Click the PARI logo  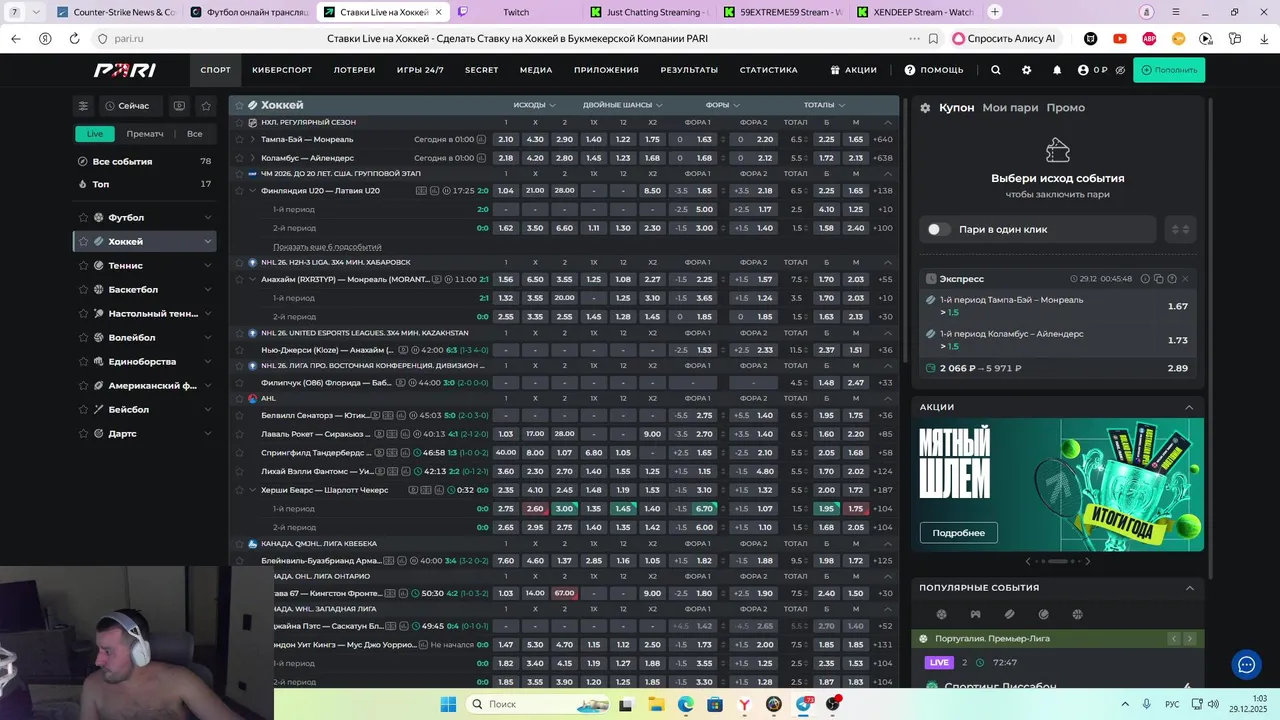coord(124,70)
